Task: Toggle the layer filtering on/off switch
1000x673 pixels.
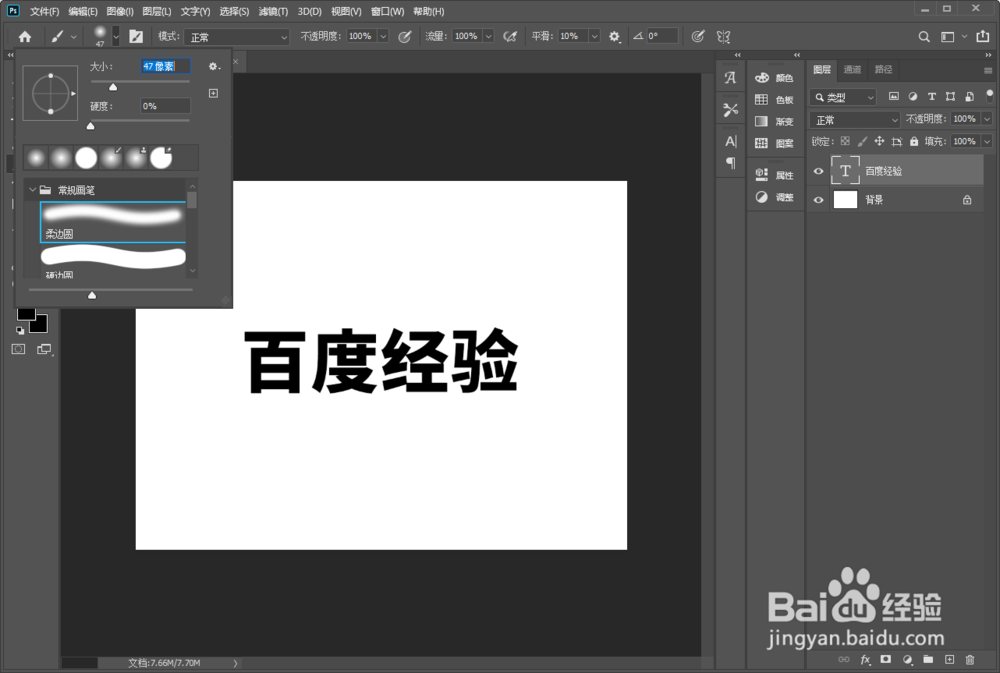Action: point(990,96)
